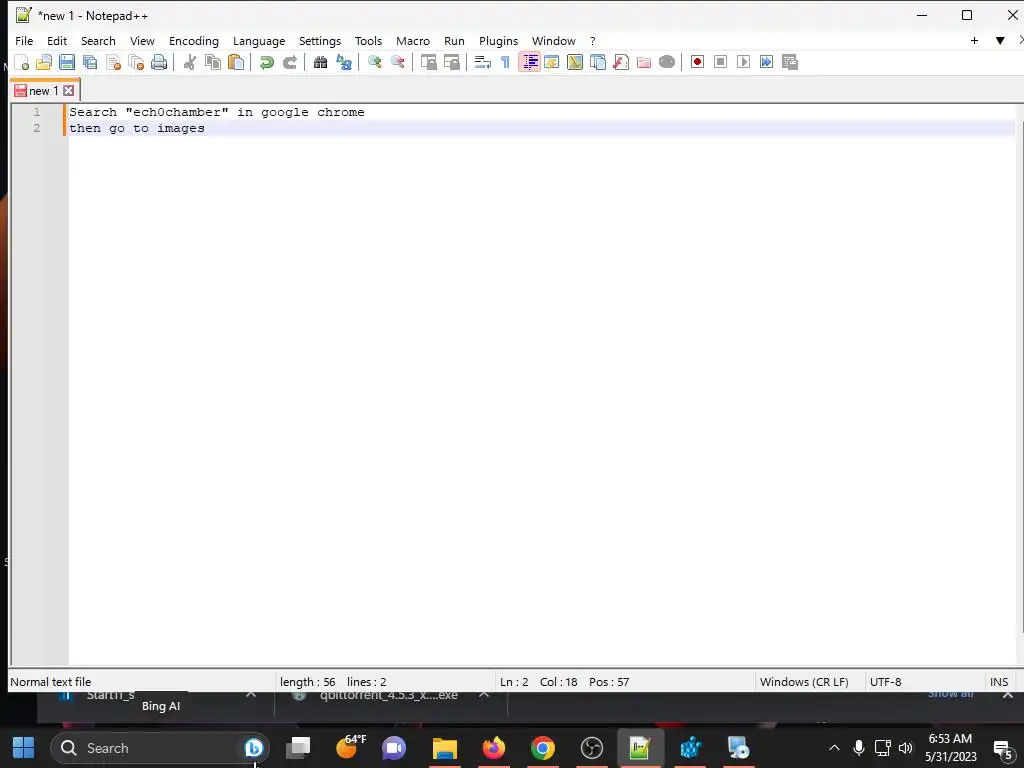Open the Language menu
The height and width of the screenshot is (768, 1024).
tap(259, 40)
